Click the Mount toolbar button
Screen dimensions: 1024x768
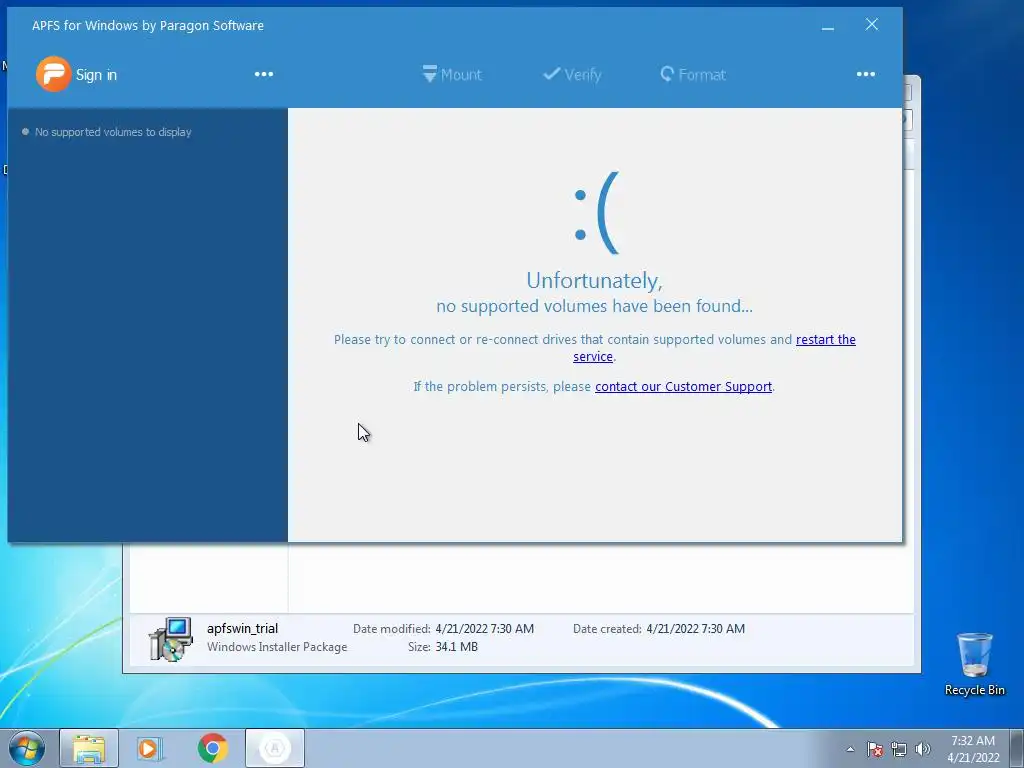(x=452, y=74)
